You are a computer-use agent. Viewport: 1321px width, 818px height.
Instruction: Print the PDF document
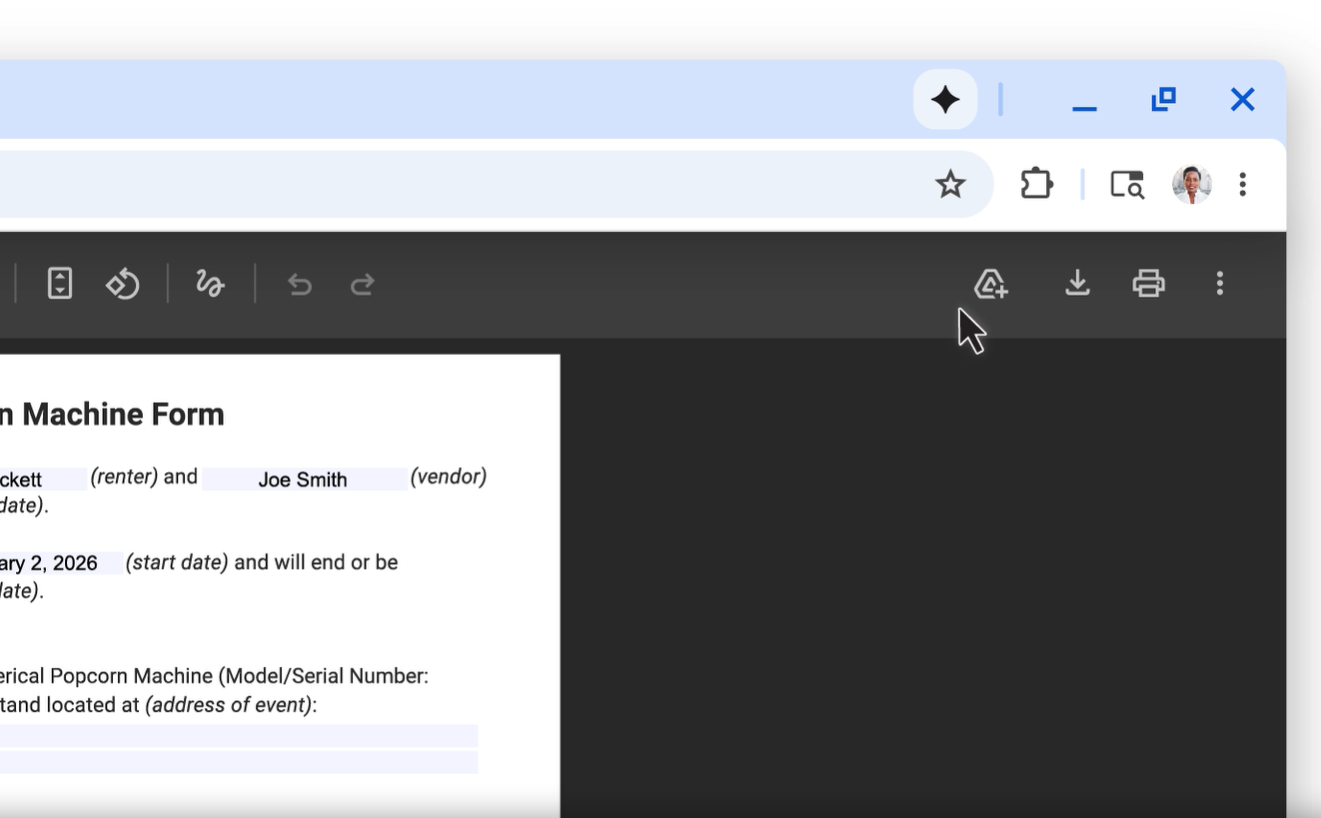coord(1148,284)
